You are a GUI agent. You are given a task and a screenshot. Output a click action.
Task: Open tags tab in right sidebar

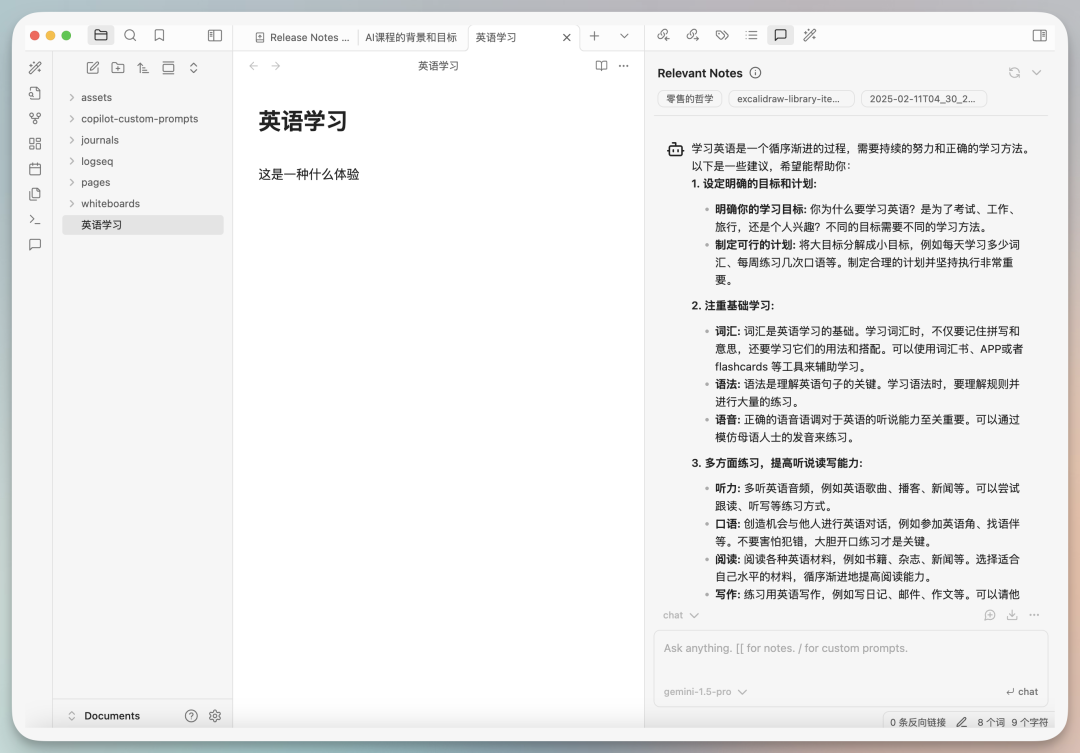tap(722, 35)
